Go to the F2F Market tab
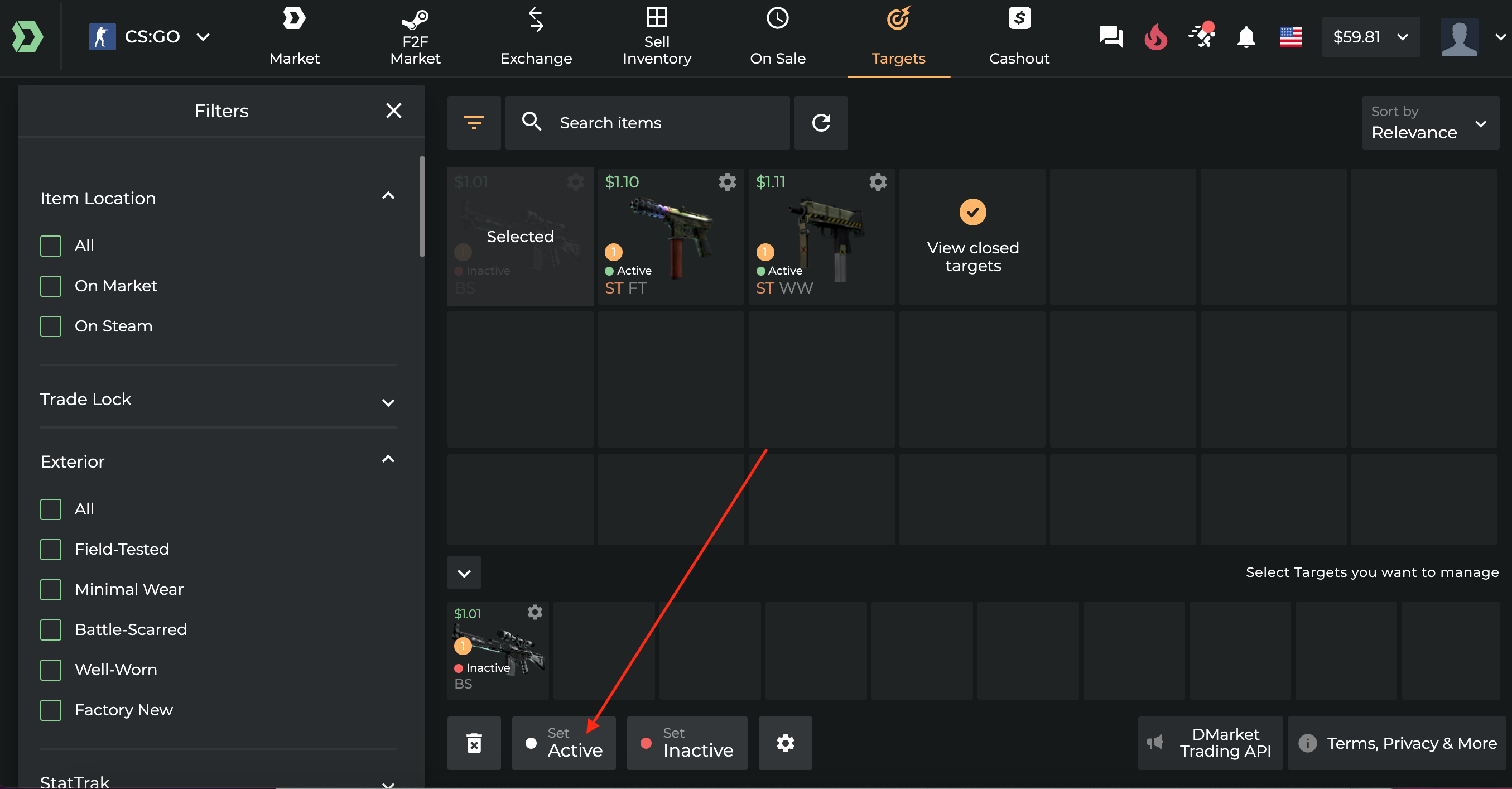 415,37
